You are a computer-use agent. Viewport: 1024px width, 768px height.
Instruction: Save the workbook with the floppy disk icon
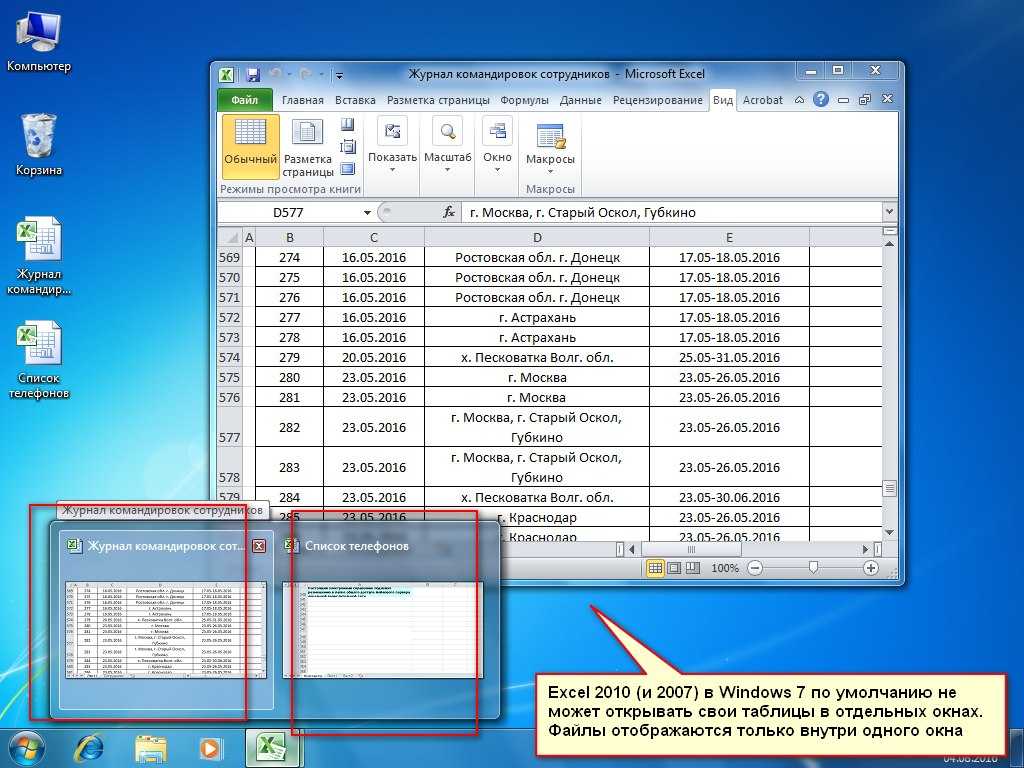pyautogui.click(x=253, y=74)
